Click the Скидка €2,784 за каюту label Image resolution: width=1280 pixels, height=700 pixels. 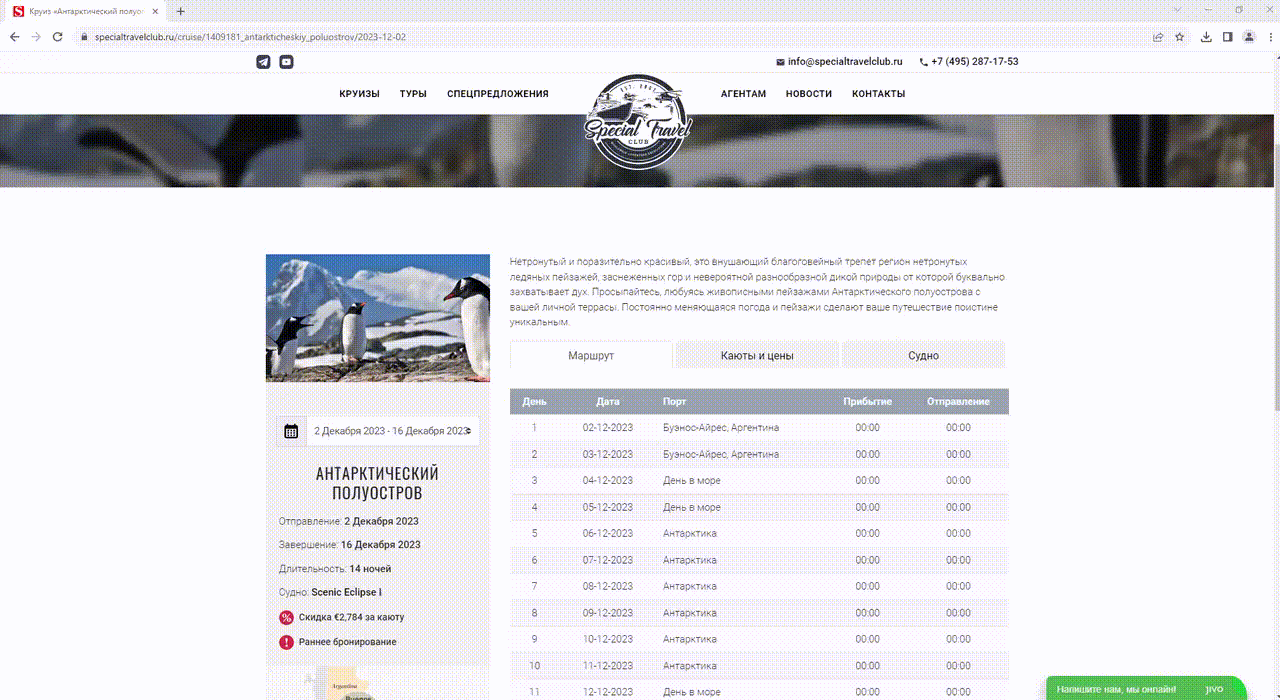[x=351, y=617]
